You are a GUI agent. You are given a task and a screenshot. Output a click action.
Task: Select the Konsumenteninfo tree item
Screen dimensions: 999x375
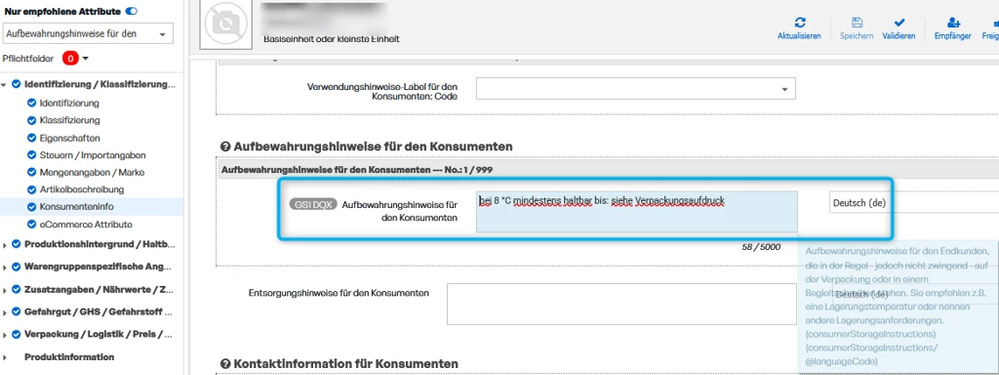pyautogui.click(x=76, y=207)
